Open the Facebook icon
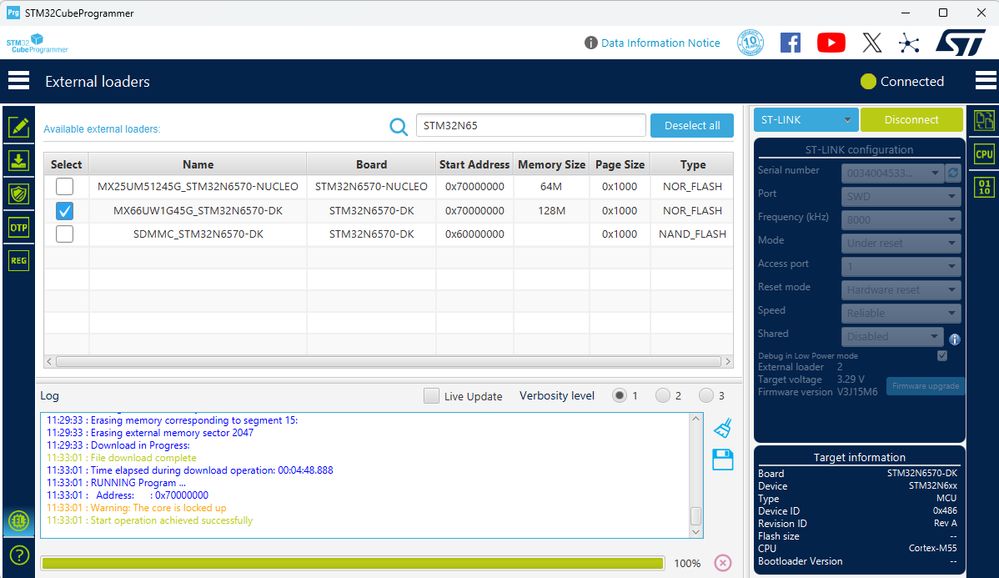 pyautogui.click(x=790, y=43)
